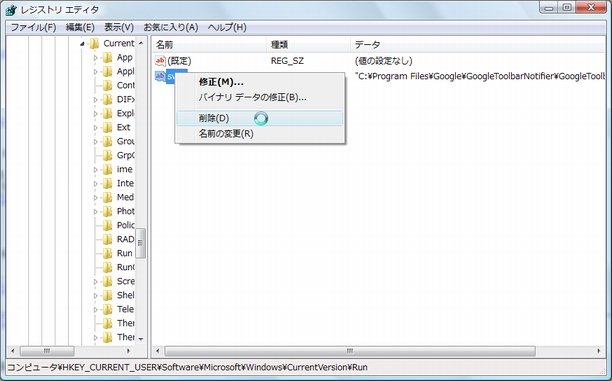Click tree pane scroll up arrow
This screenshot has width=612, height=381.
point(141,43)
